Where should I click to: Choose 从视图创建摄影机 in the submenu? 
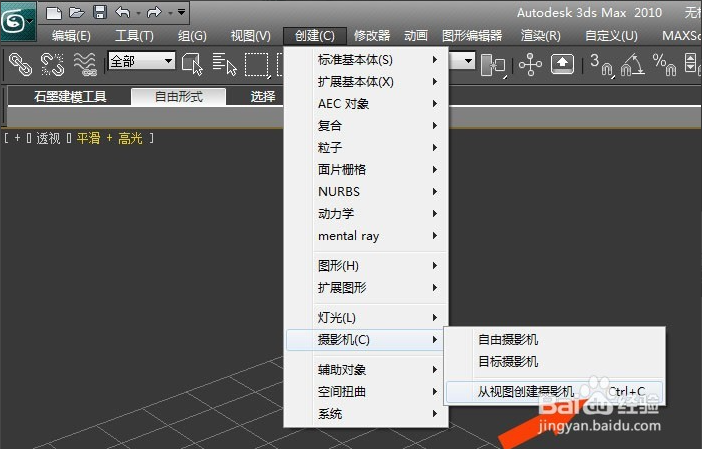point(554,392)
